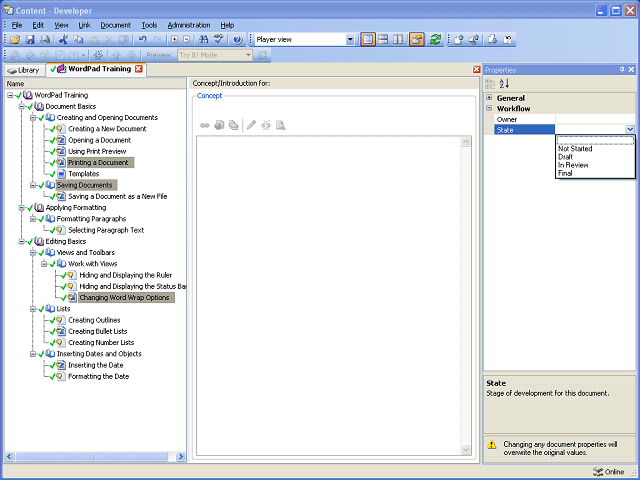
Task: Run the ABC spelling check icon
Action: click(219, 40)
